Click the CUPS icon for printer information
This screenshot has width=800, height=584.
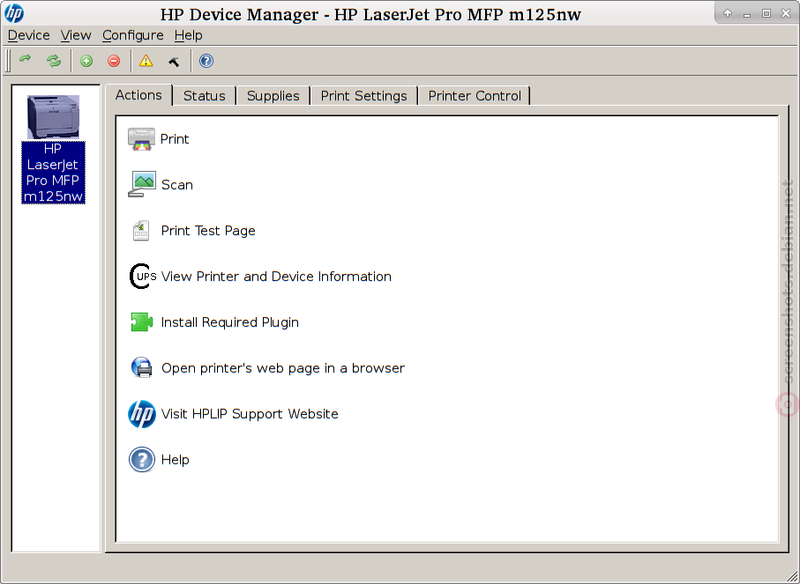point(142,276)
